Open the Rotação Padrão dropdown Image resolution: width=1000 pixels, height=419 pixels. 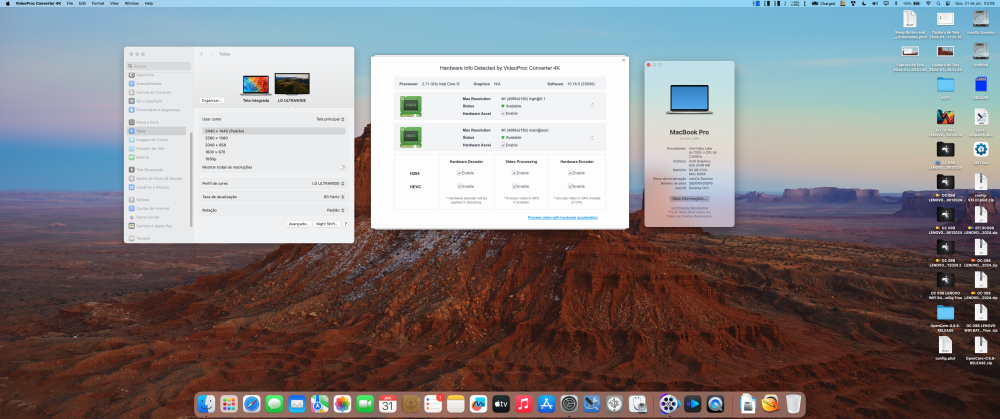(335, 210)
